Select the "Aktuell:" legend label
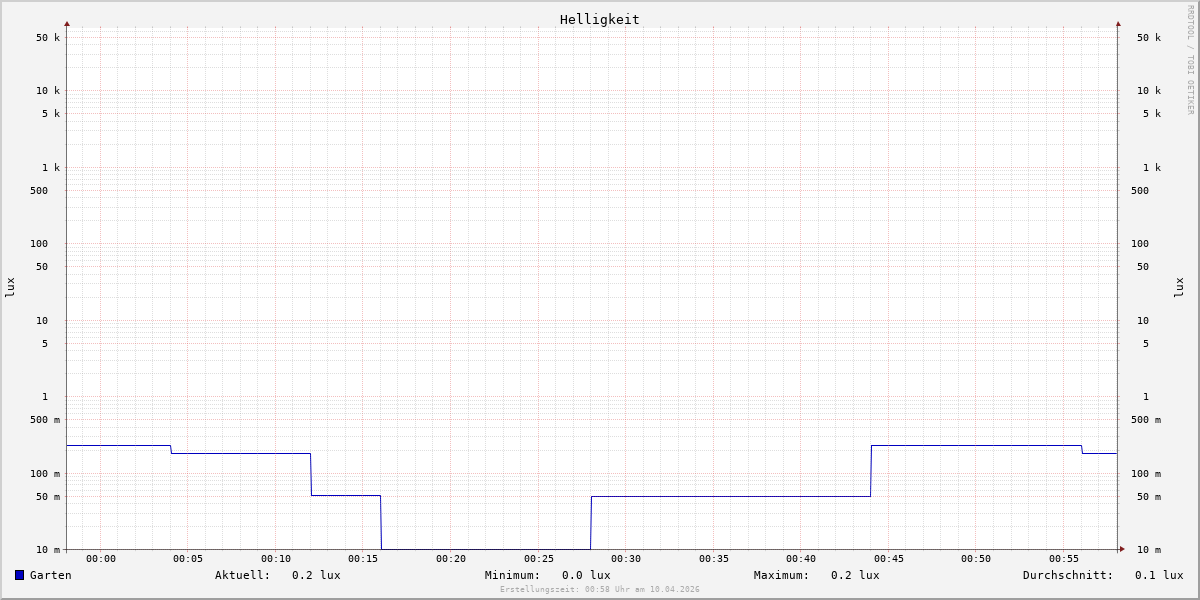The width and height of the screenshot is (1200, 600). pos(243,575)
